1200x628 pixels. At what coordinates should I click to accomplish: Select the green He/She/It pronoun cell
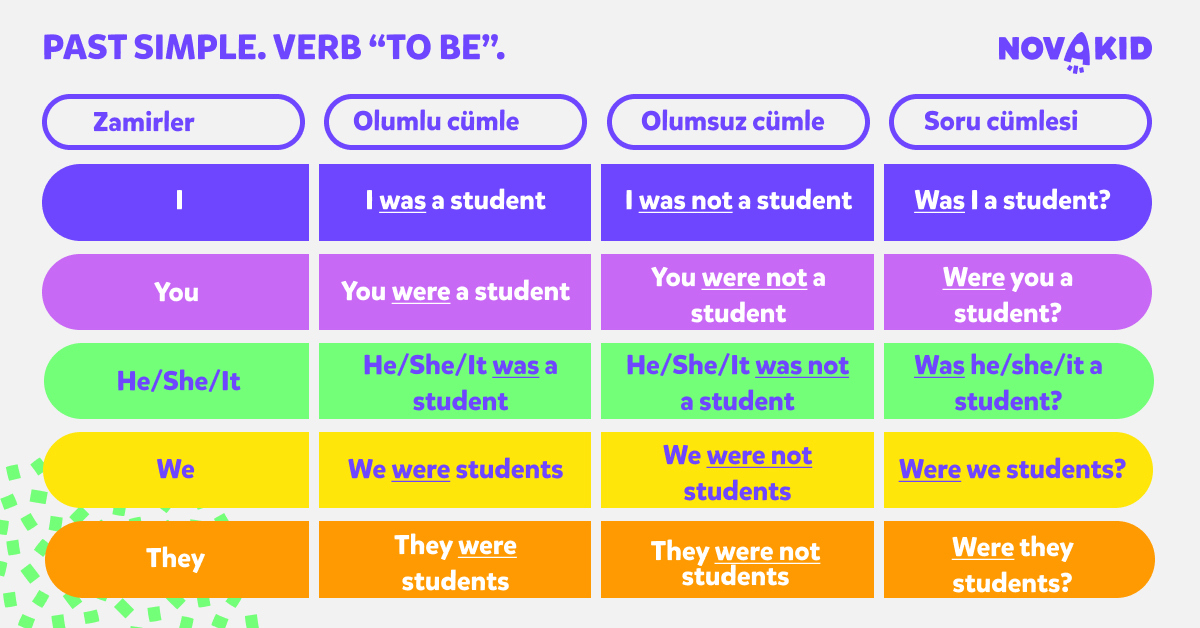click(177, 381)
